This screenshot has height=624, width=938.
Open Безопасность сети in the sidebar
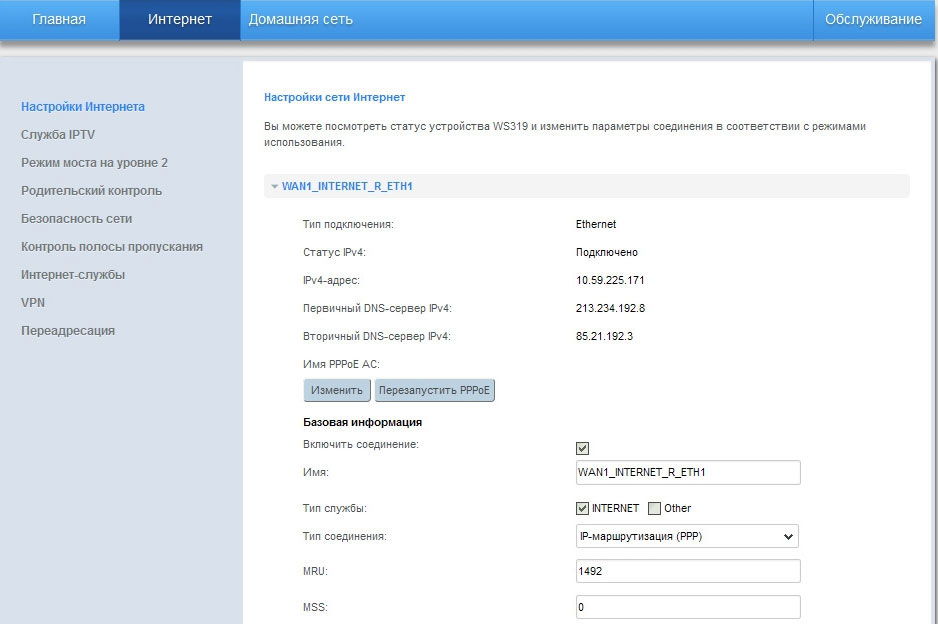point(76,219)
